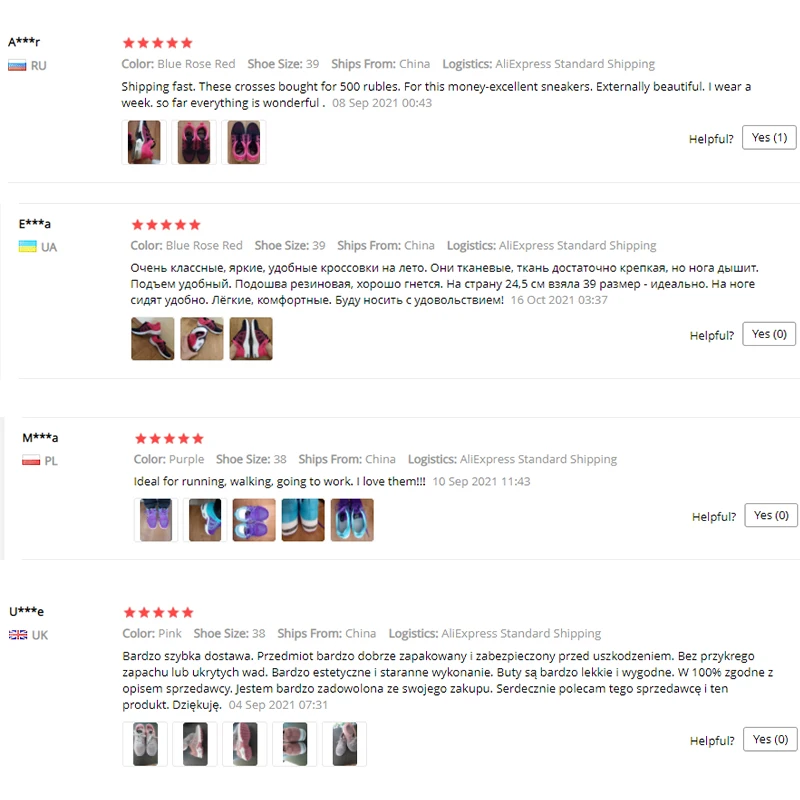Image resolution: width=800 pixels, height=800 pixels.
Task: Click Yes (0) on M***a's purple shoe review
Action: (771, 515)
